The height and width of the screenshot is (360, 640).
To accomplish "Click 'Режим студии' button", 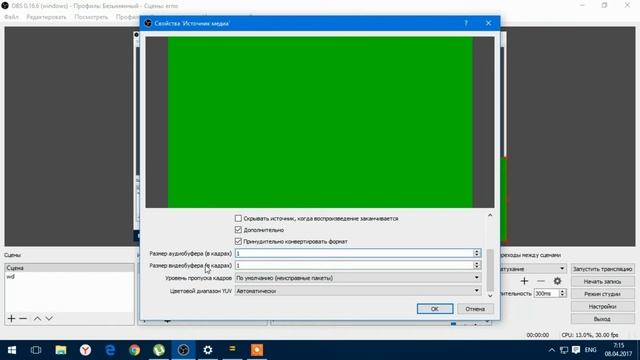I will 602,294.
